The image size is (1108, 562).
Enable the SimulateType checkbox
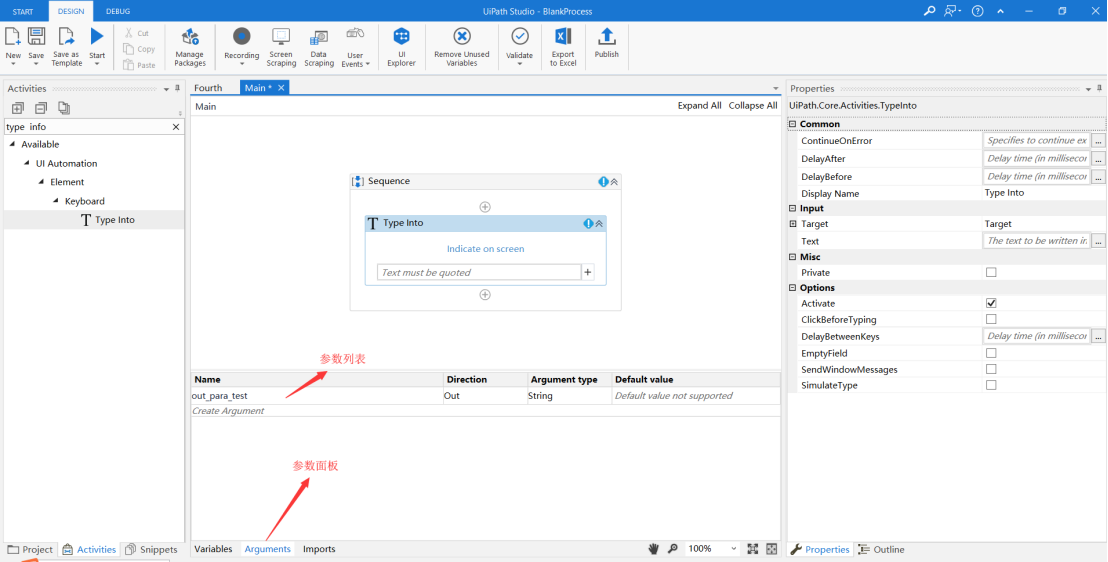coord(991,385)
